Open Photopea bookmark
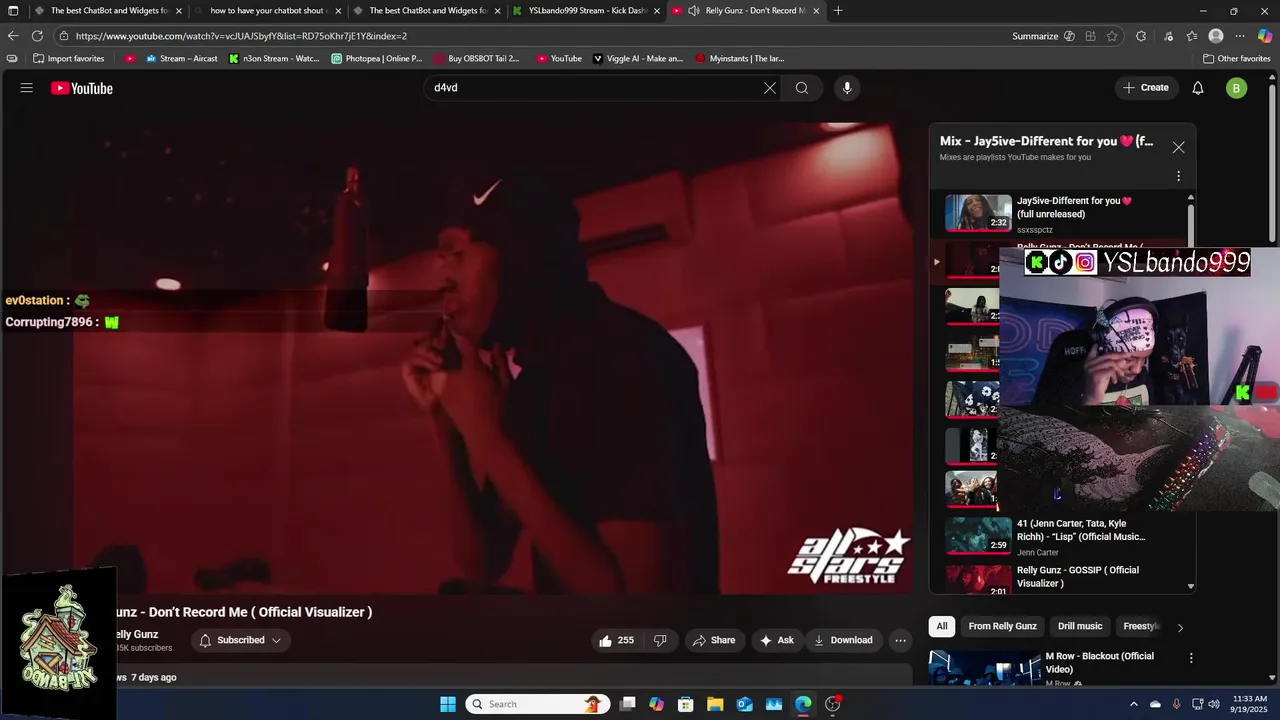This screenshot has width=1280, height=720. 376,59
